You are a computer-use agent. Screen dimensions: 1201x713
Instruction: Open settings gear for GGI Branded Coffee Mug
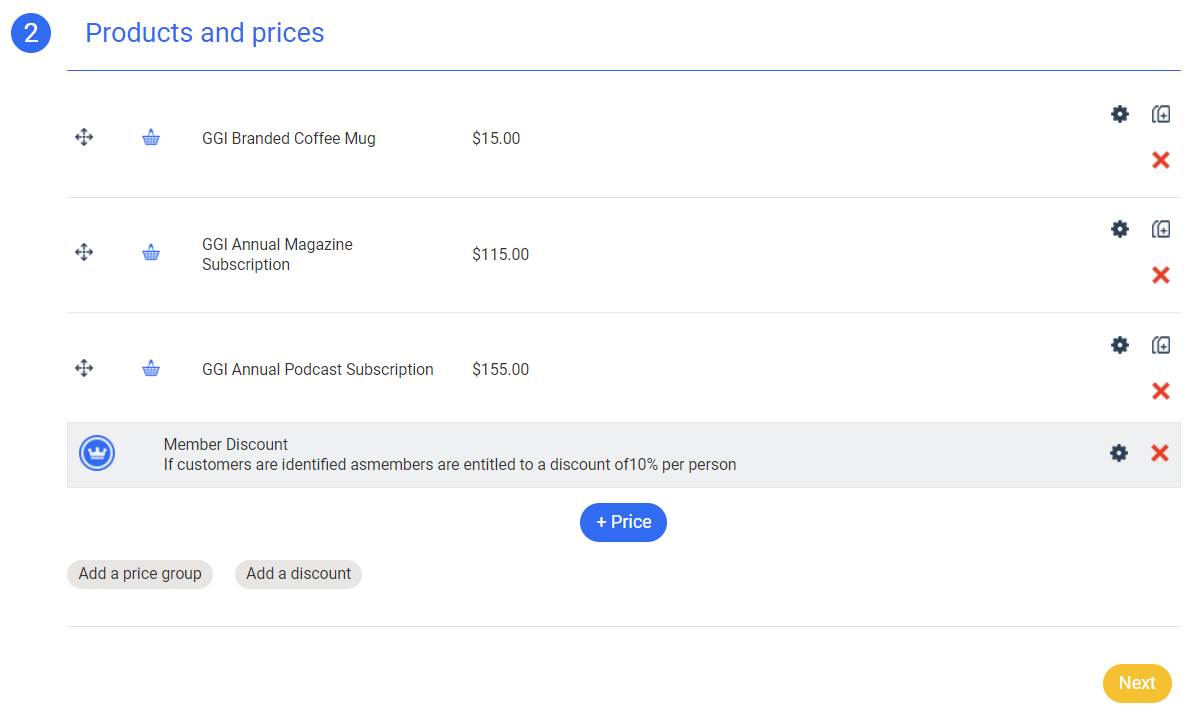(1120, 114)
